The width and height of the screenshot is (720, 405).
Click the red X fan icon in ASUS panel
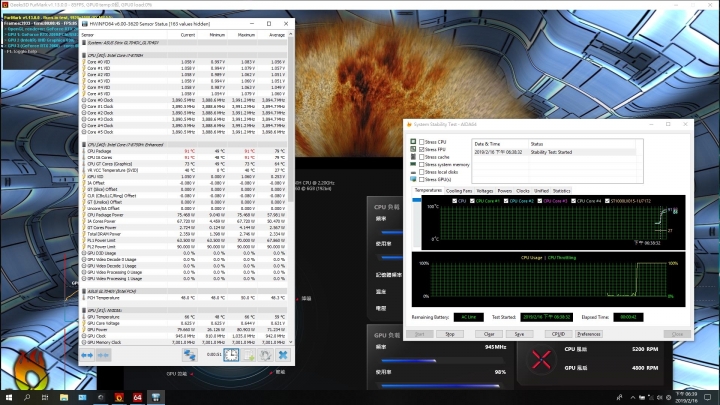click(x=541, y=359)
